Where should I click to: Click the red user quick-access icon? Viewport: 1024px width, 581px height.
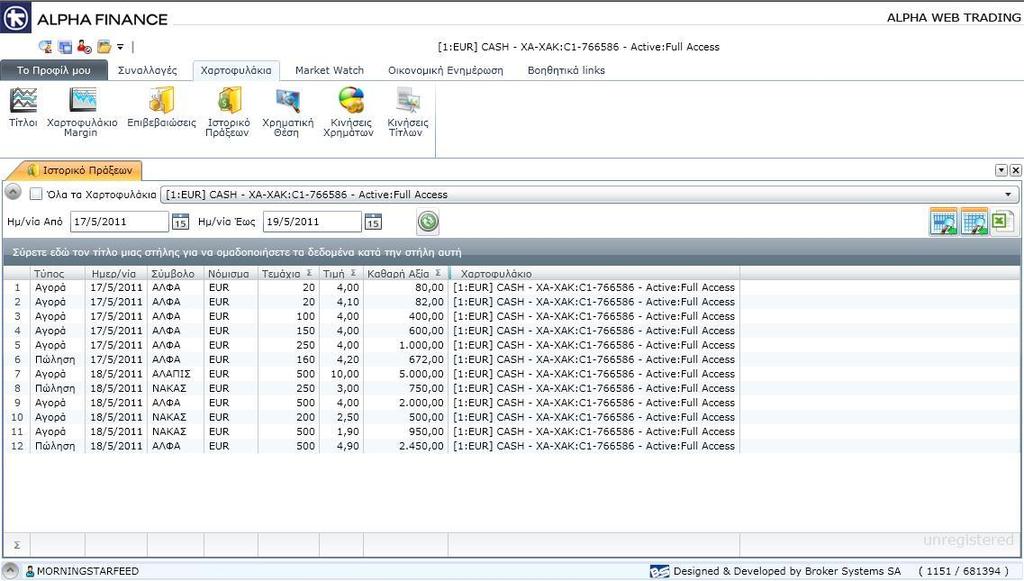(84, 47)
